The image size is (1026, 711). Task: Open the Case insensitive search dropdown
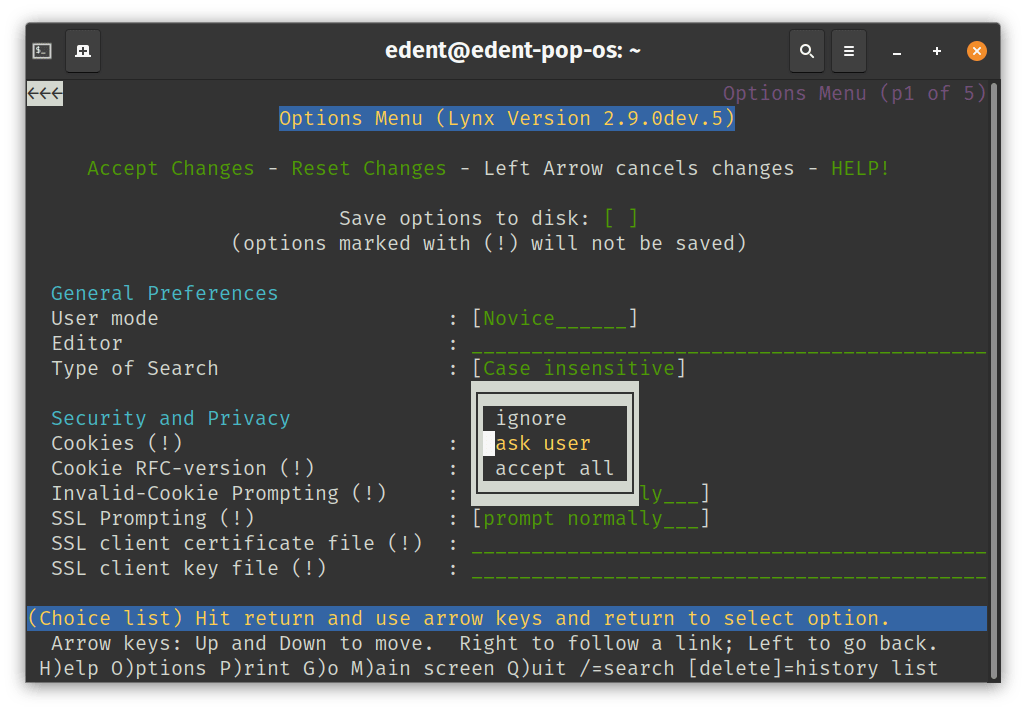(x=579, y=368)
